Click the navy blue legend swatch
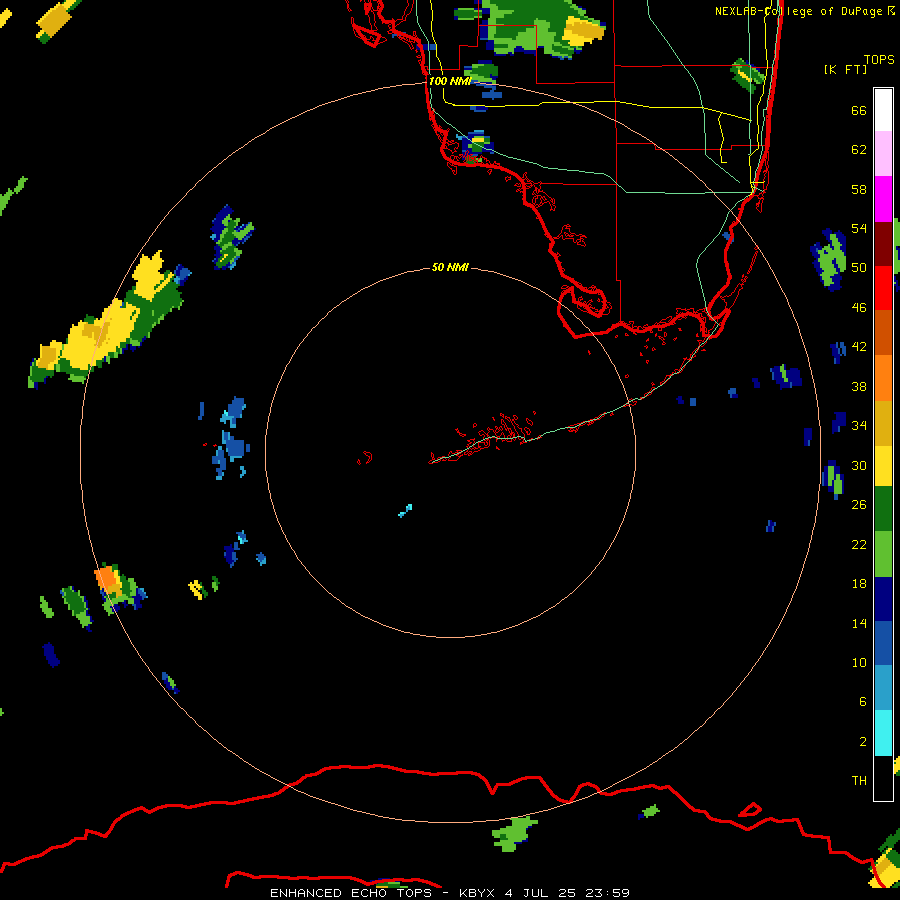 pos(883,599)
